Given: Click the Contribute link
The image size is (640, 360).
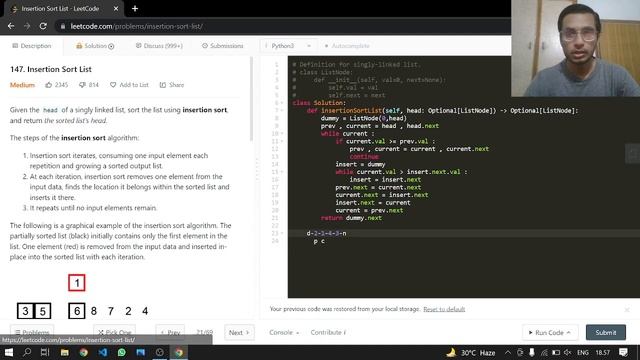Looking at the screenshot, I should (x=328, y=332).
